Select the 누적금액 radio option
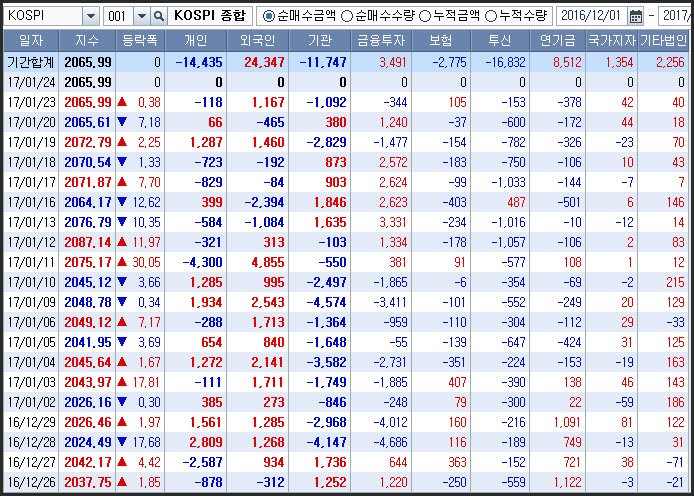The image size is (694, 496). [x=449, y=16]
